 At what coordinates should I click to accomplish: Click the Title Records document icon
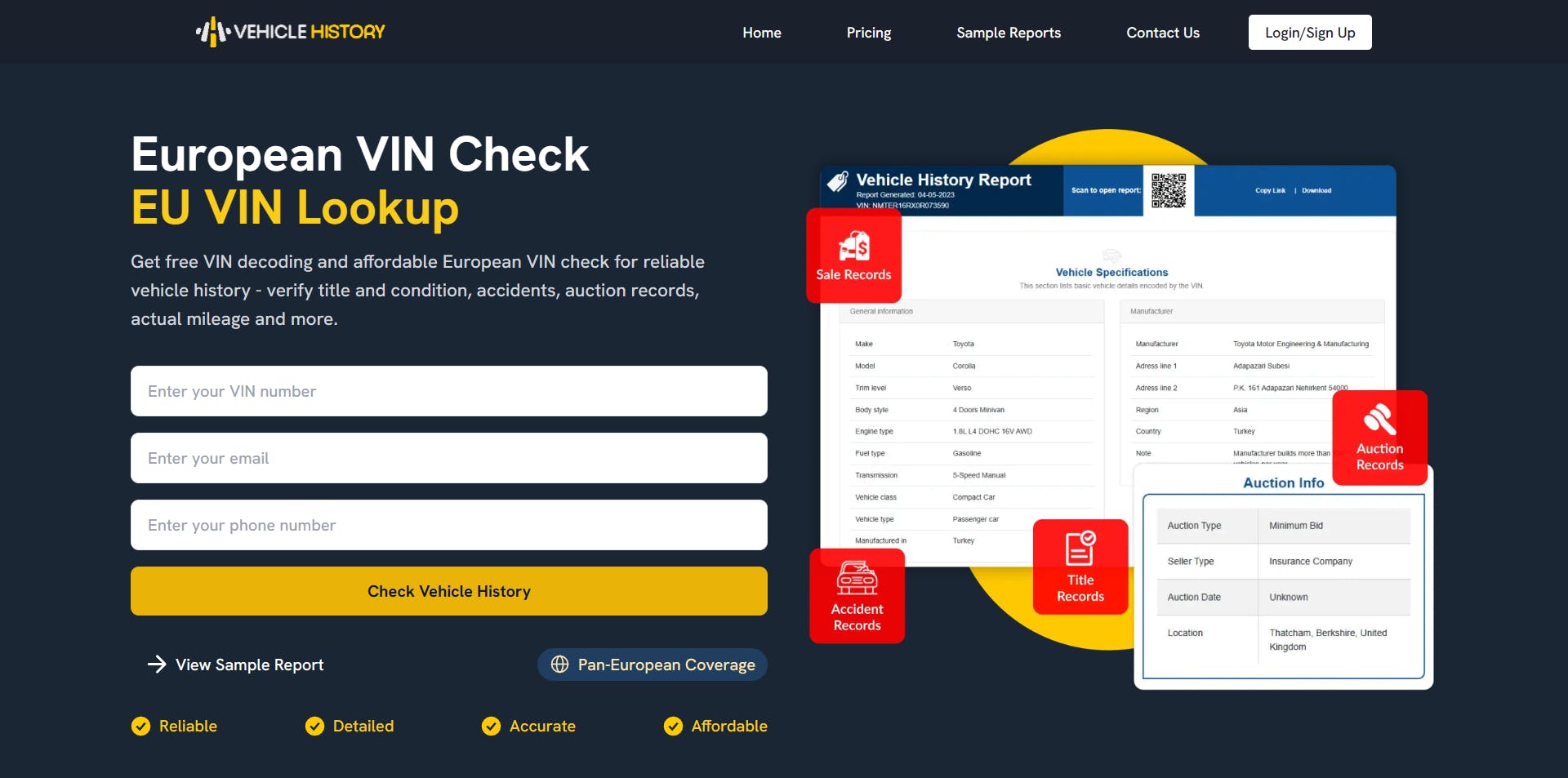(1080, 548)
